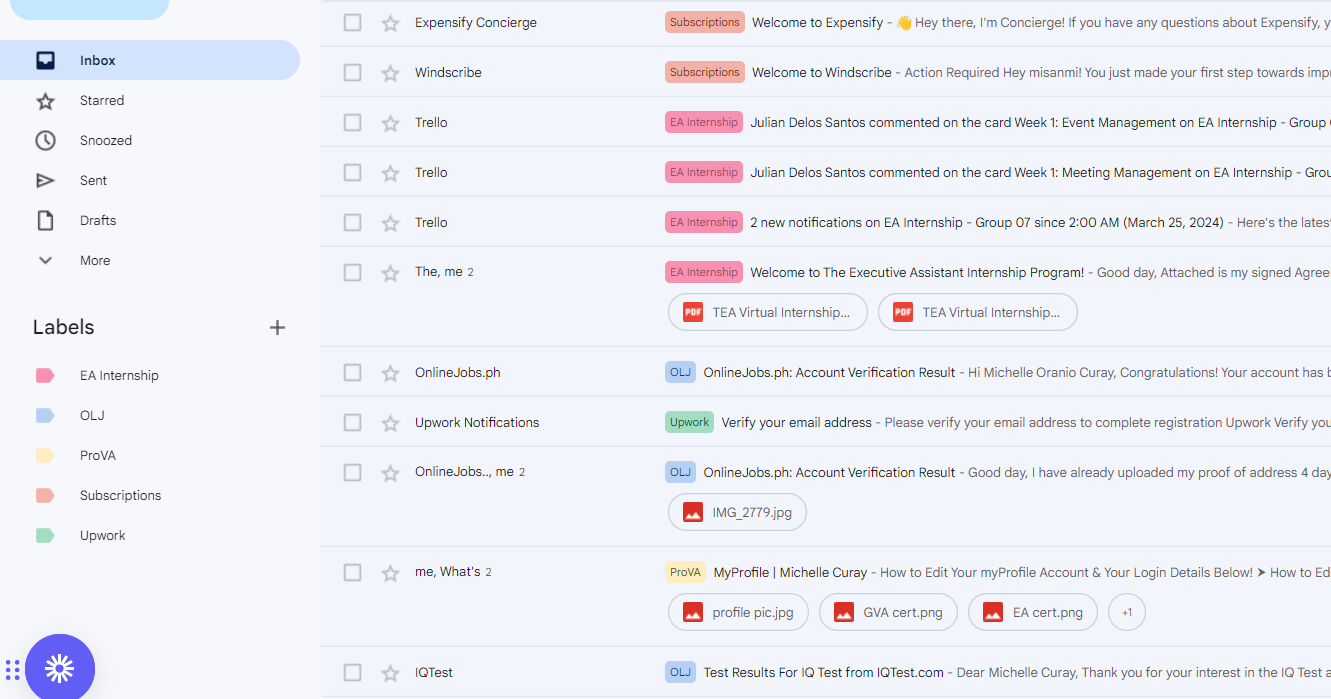Viewport: 1331px width, 699px height.
Task: Open 'Verify your email address' Upwork email
Action: point(825,422)
